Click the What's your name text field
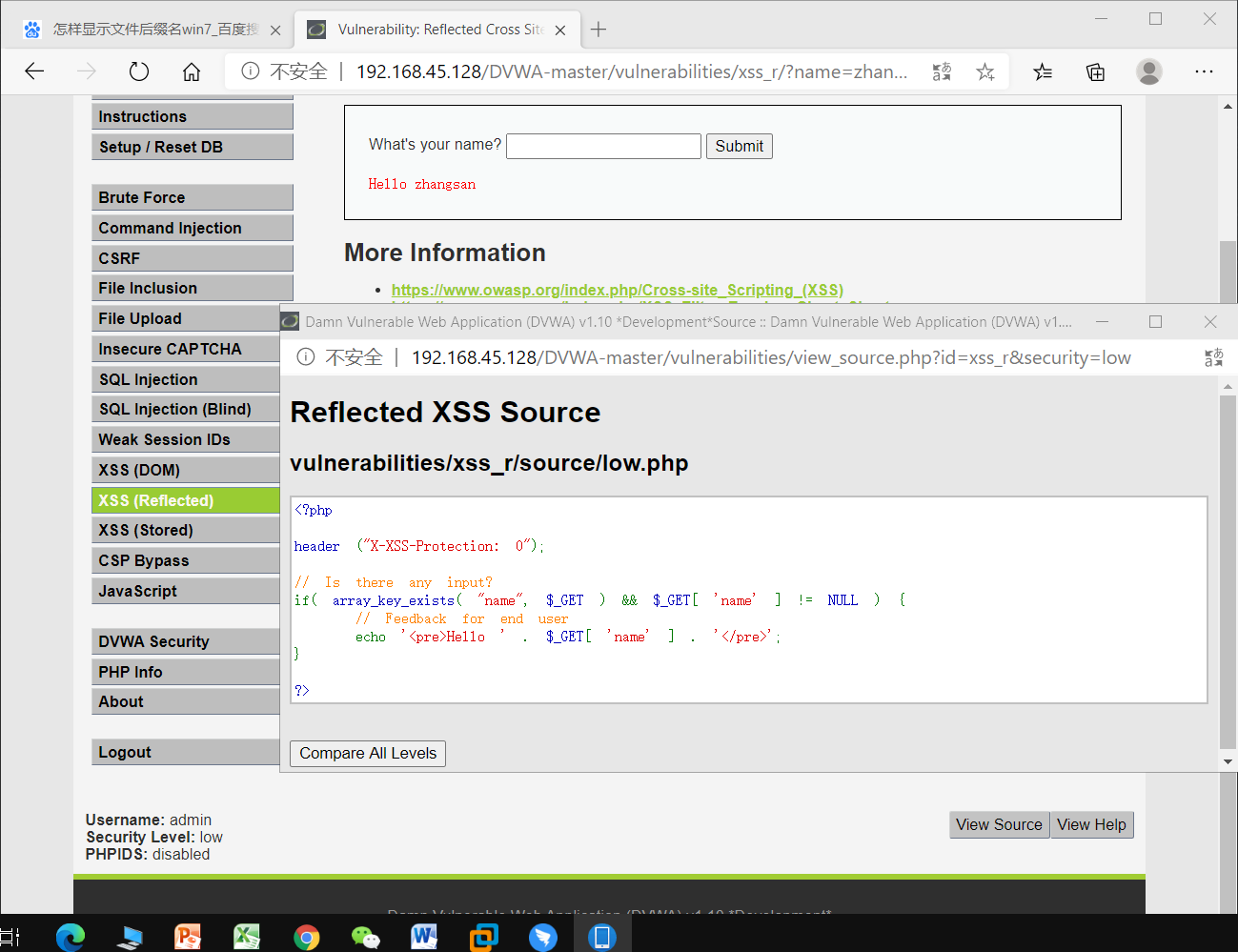 (x=604, y=146)
